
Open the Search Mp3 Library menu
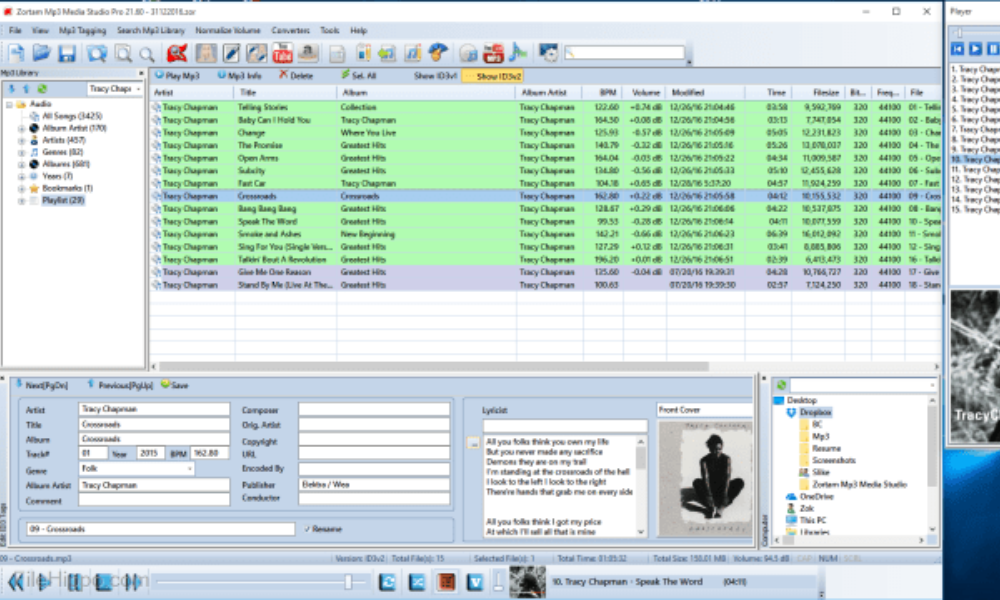151,30
